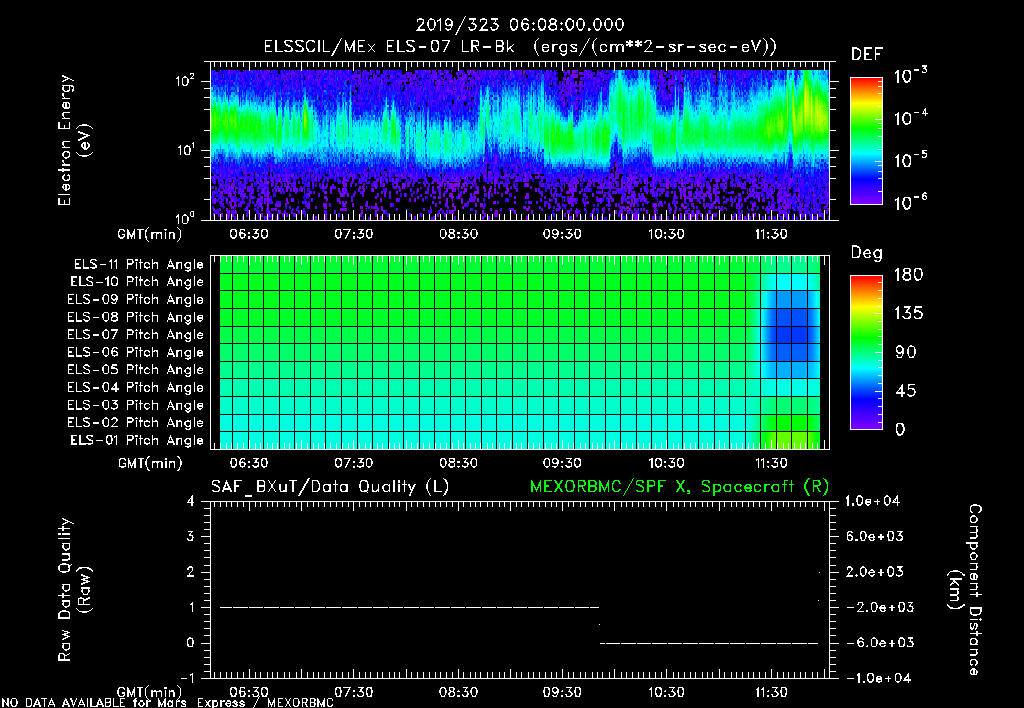1024x708 pixels.
Task: Click the ELSSCIL/MEx ELS-07 LR-Bk plot title
Action: (520, 47)
